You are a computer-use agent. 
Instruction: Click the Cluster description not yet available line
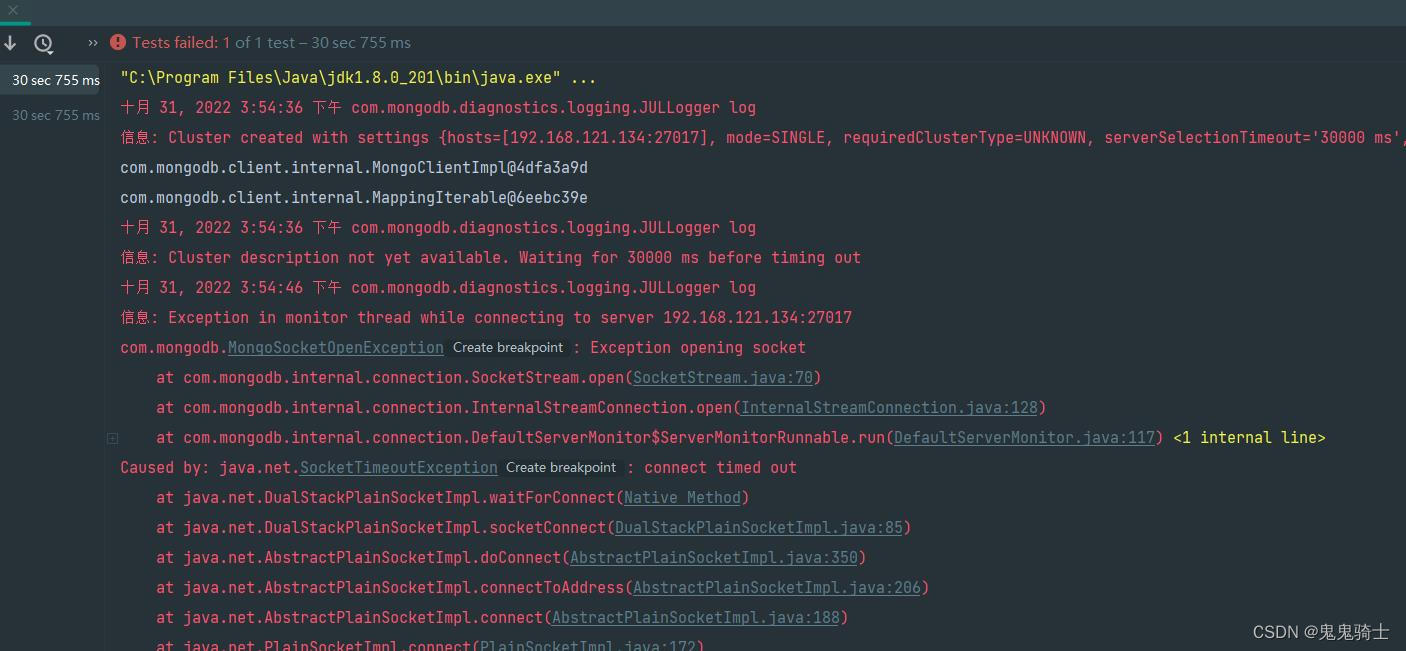click(490, 258)
